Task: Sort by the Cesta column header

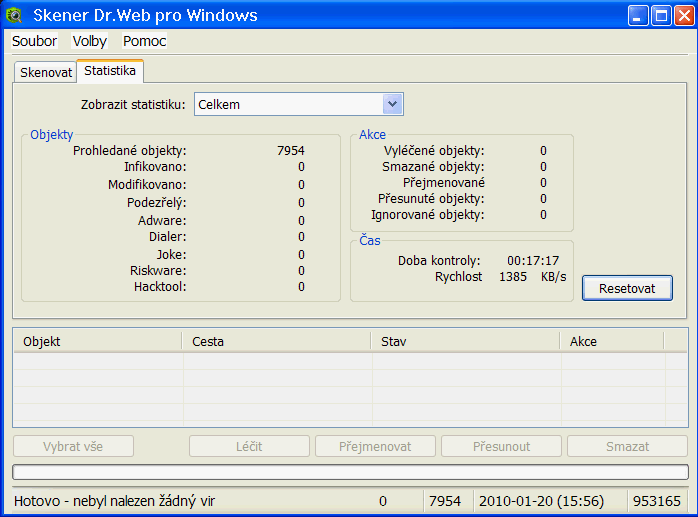Action: [x=276, y=341]
